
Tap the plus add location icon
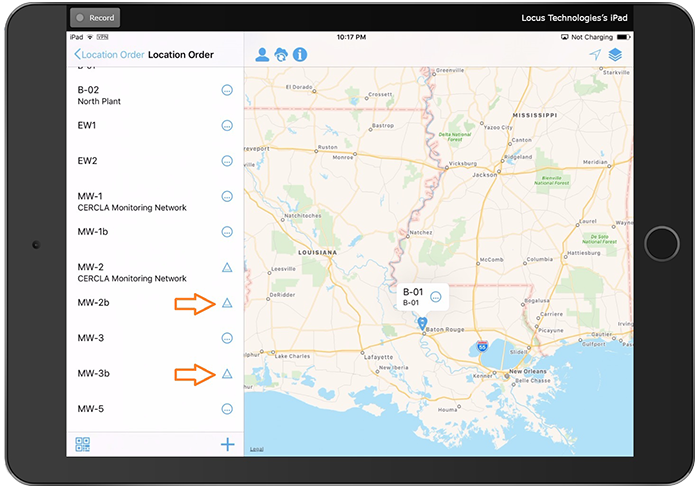(228, 444)
